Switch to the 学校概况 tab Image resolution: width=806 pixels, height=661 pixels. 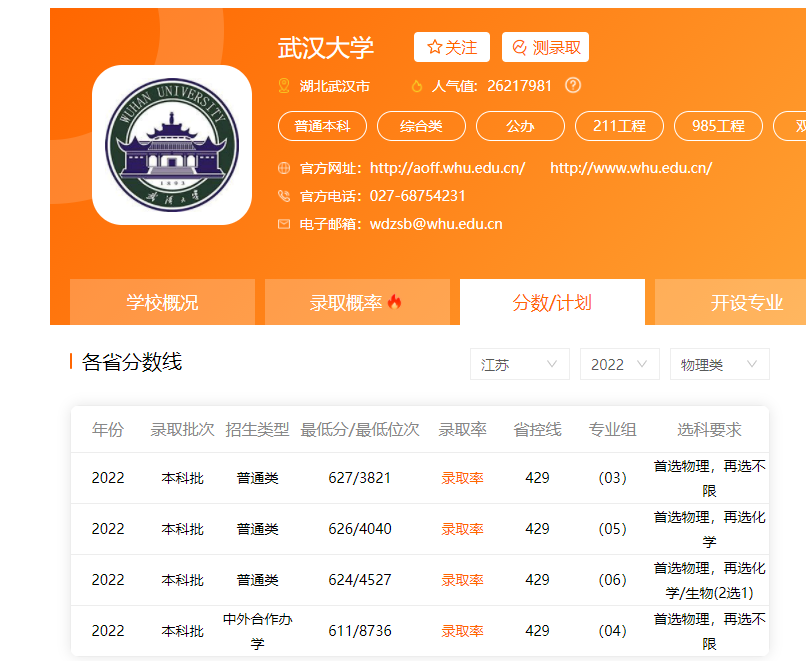162,302
